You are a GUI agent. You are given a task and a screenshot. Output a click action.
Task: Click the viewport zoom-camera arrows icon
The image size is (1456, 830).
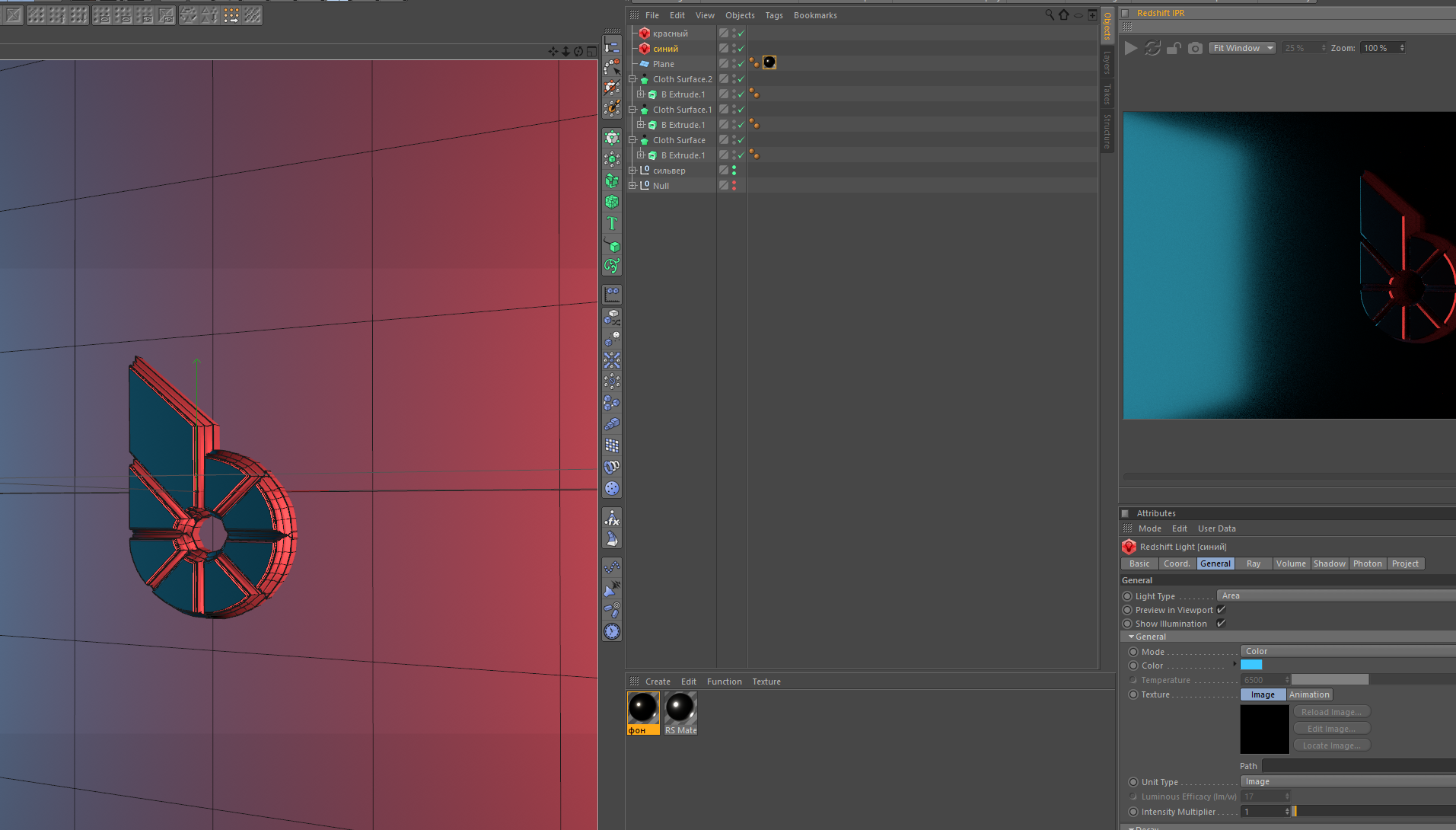[x=566, y=51]
